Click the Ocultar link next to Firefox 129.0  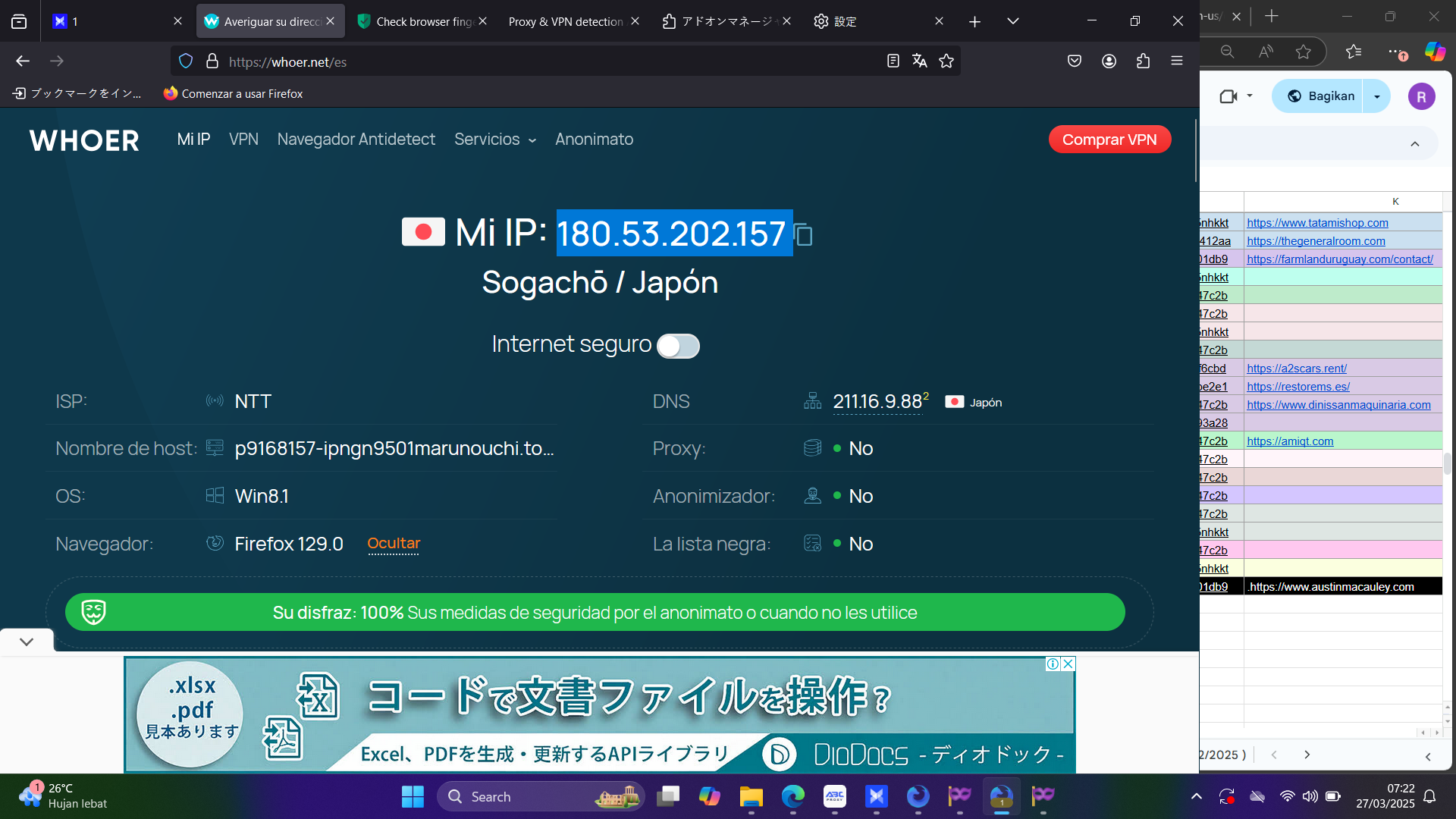click(394, 544)
